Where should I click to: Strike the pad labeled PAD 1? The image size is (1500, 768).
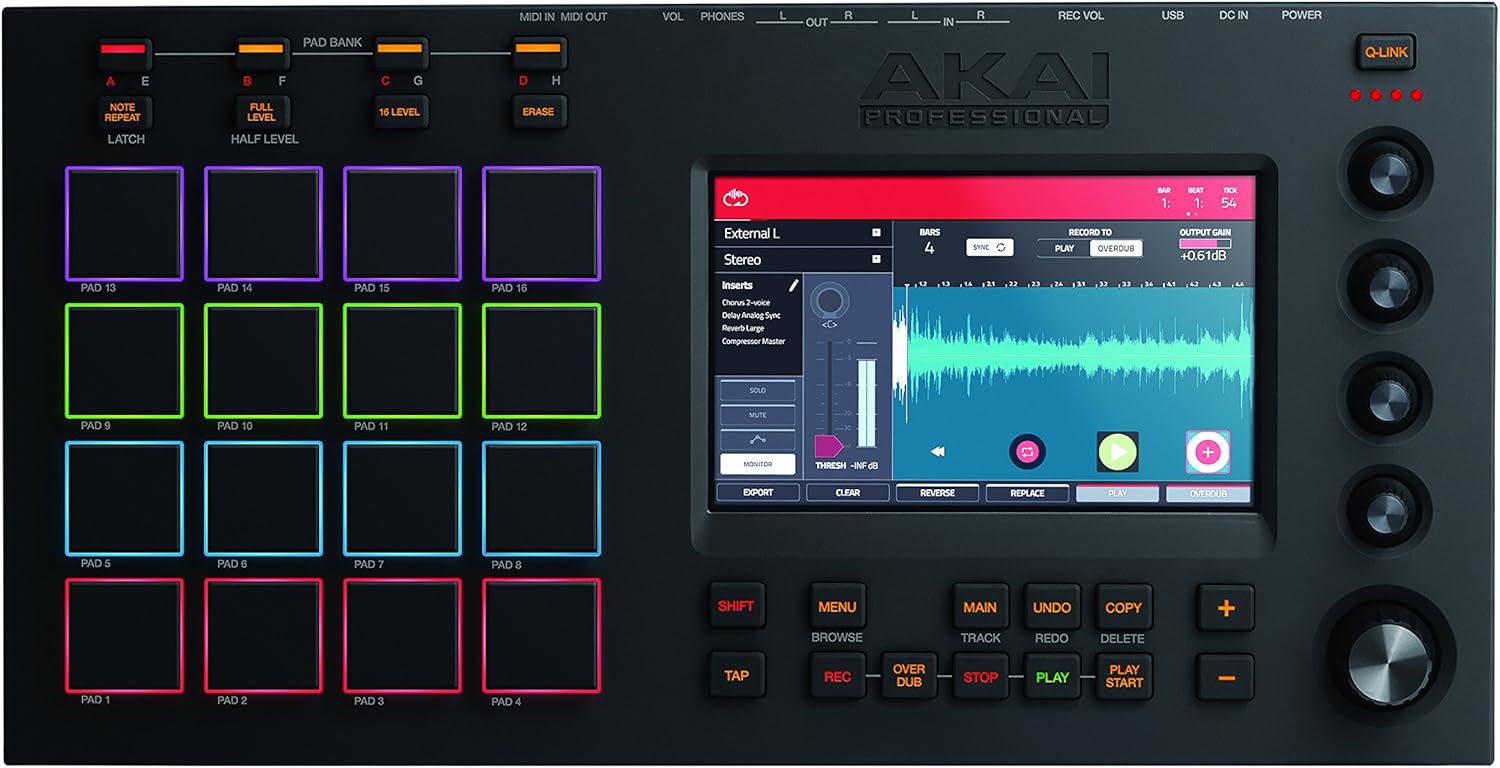tap(125, 636)
